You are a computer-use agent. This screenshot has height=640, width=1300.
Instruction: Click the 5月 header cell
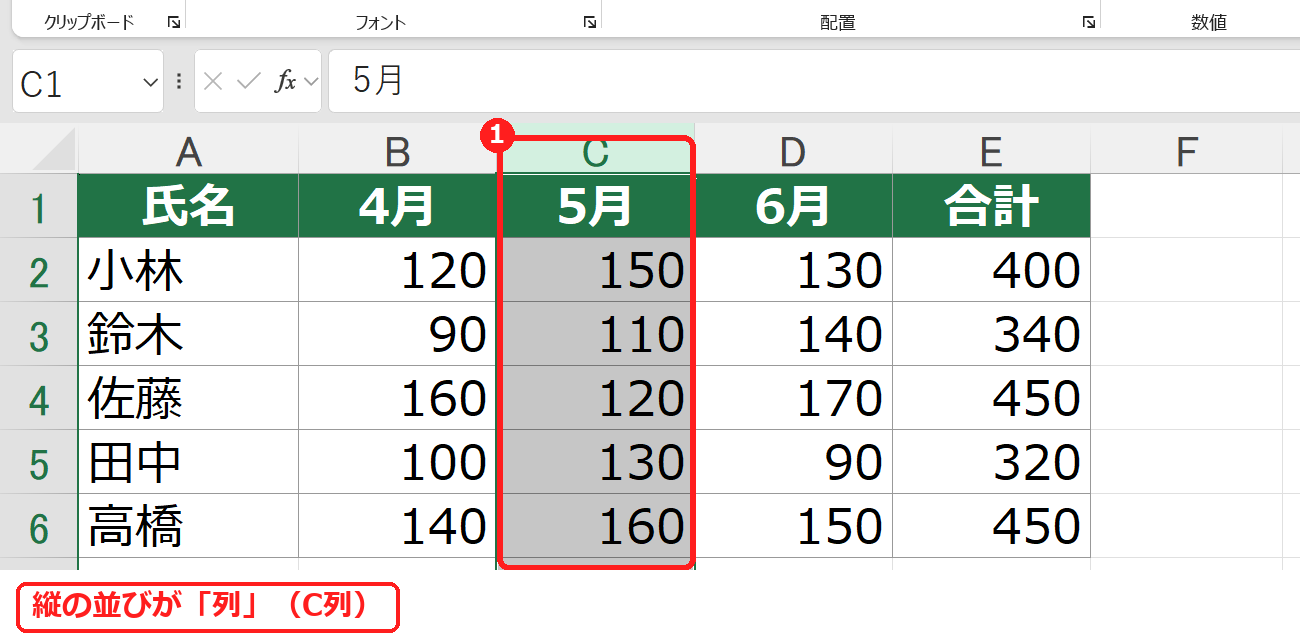[596, 206]
